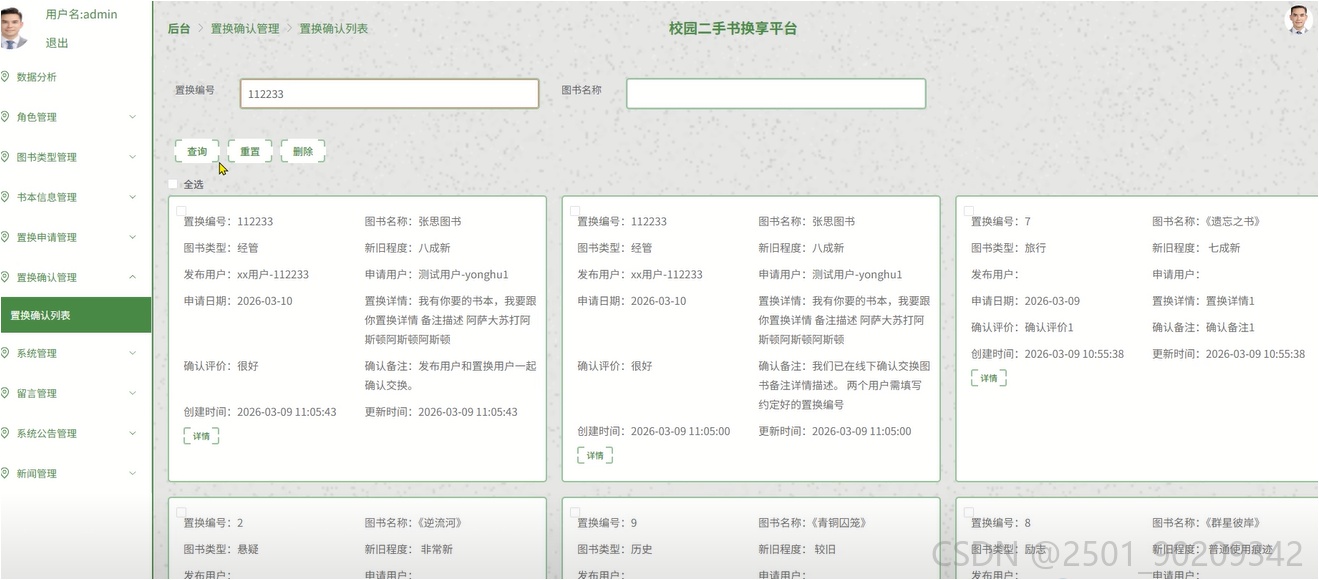Log out with the 退出 link
Image resolution: width=1319 pixels, height=580 pixels.
point(57,43)
